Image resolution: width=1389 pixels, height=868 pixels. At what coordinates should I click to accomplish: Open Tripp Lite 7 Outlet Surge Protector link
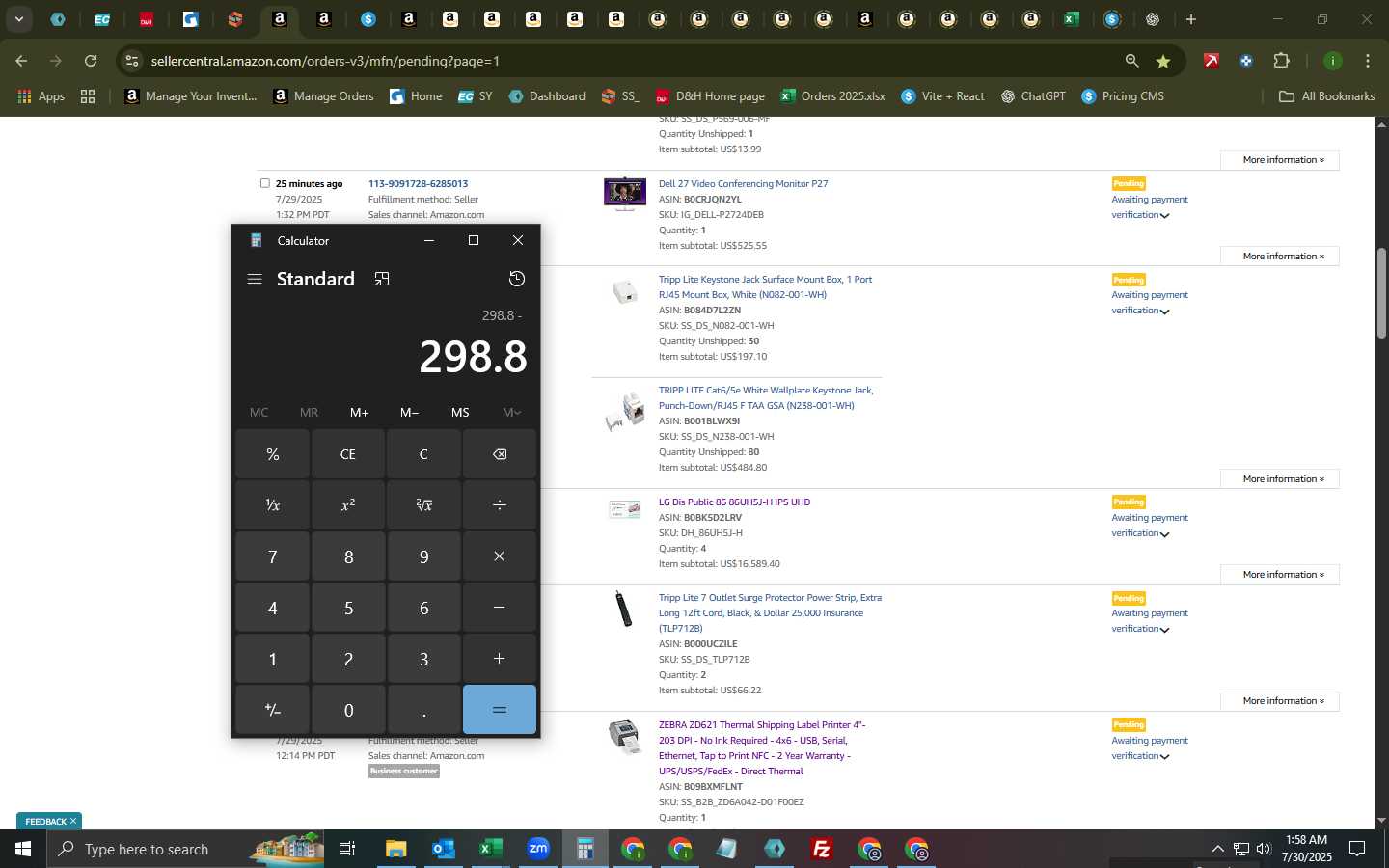(770, 612)
